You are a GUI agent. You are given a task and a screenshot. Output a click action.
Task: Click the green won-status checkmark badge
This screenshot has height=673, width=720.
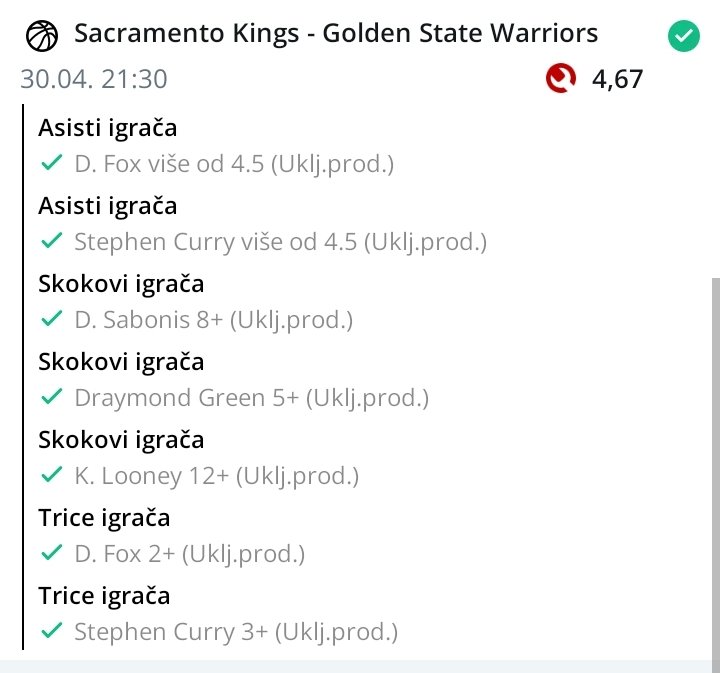tap(683, 38)
